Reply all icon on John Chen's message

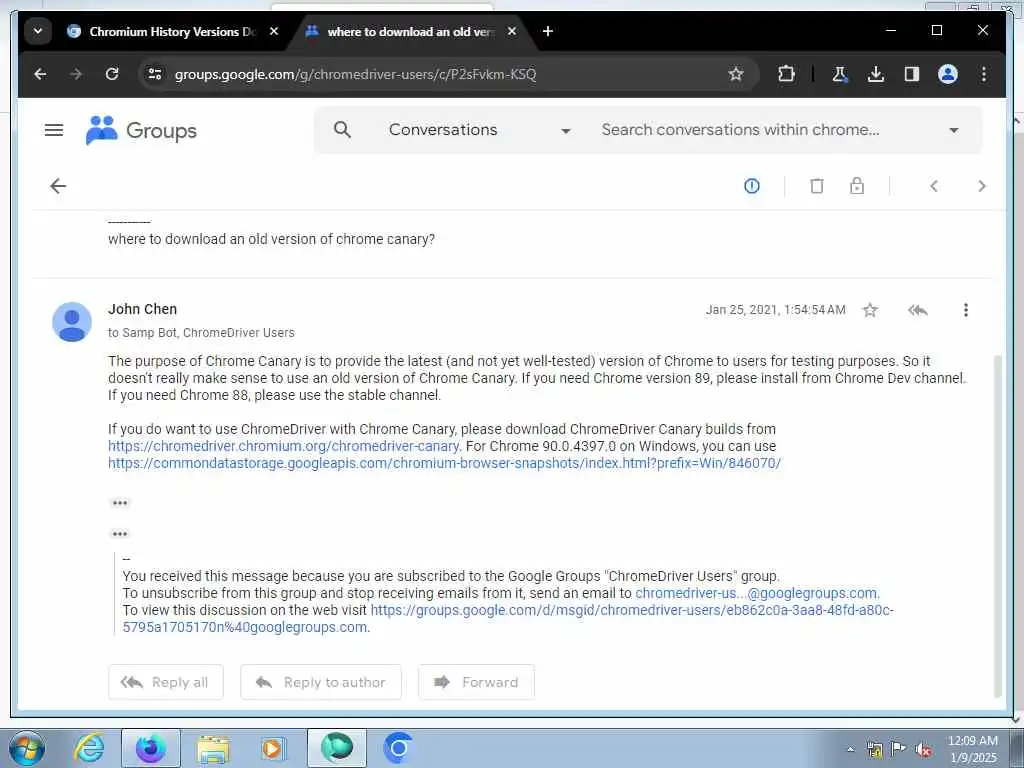(918, 310)
